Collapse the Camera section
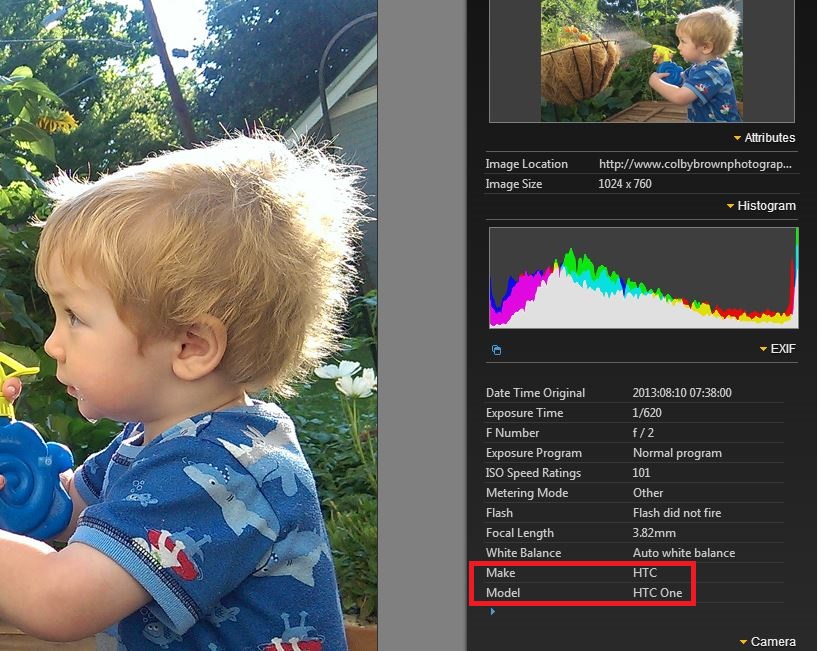Screen dimensions: 818x651 click(x=768, y=642)
